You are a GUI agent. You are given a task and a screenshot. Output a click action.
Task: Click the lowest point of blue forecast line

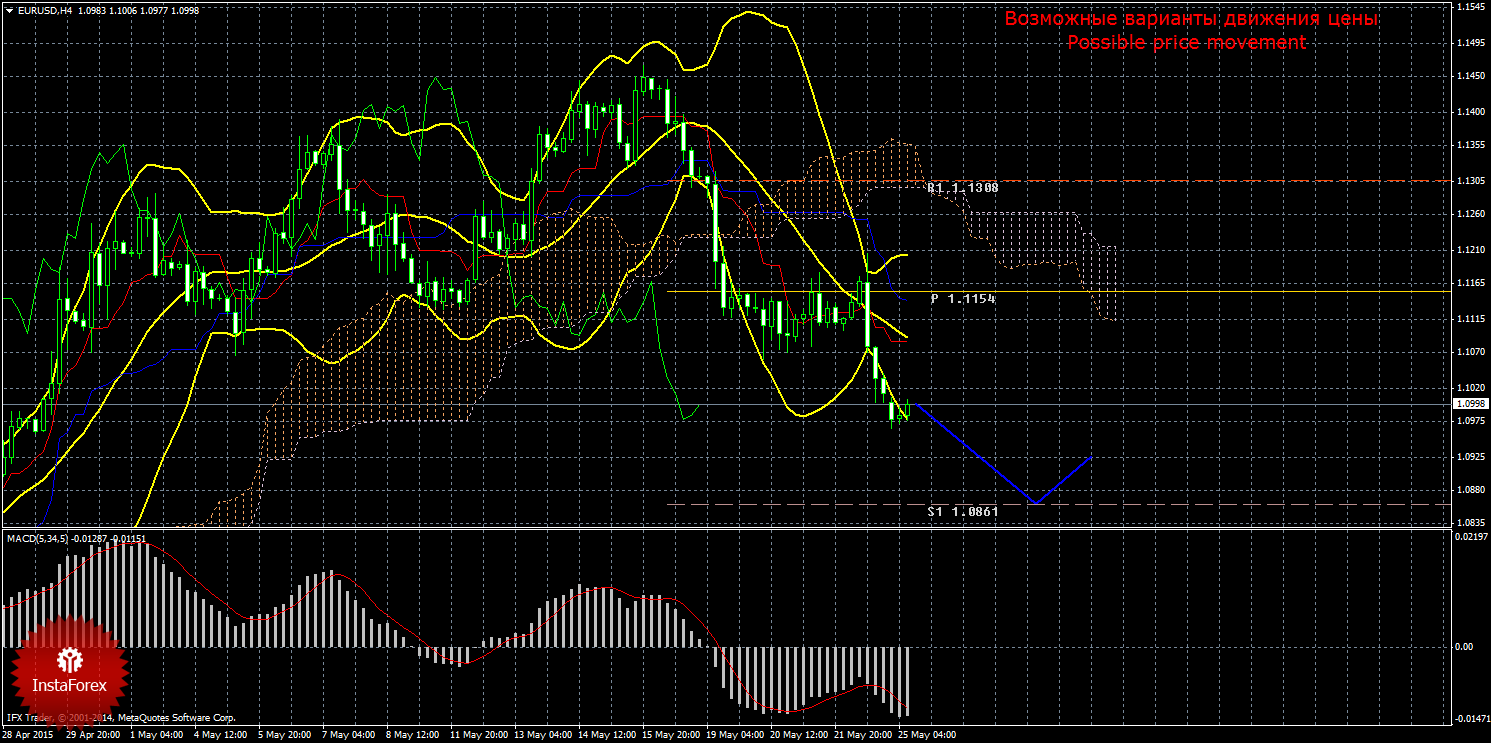tap(1033, 502)
